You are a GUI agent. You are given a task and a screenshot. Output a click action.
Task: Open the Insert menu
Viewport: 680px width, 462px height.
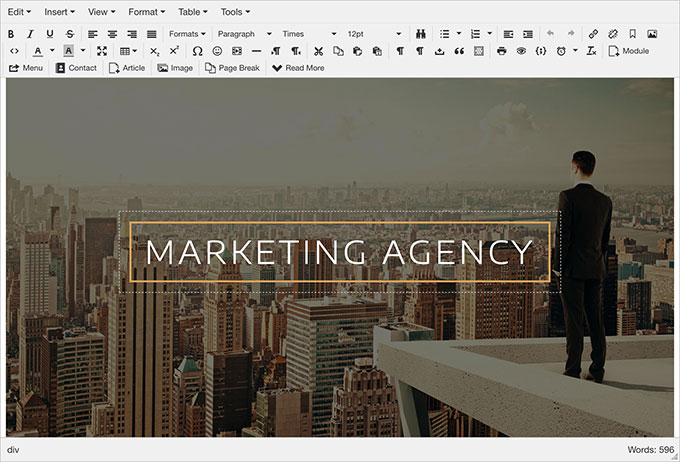tap(59, 12)
